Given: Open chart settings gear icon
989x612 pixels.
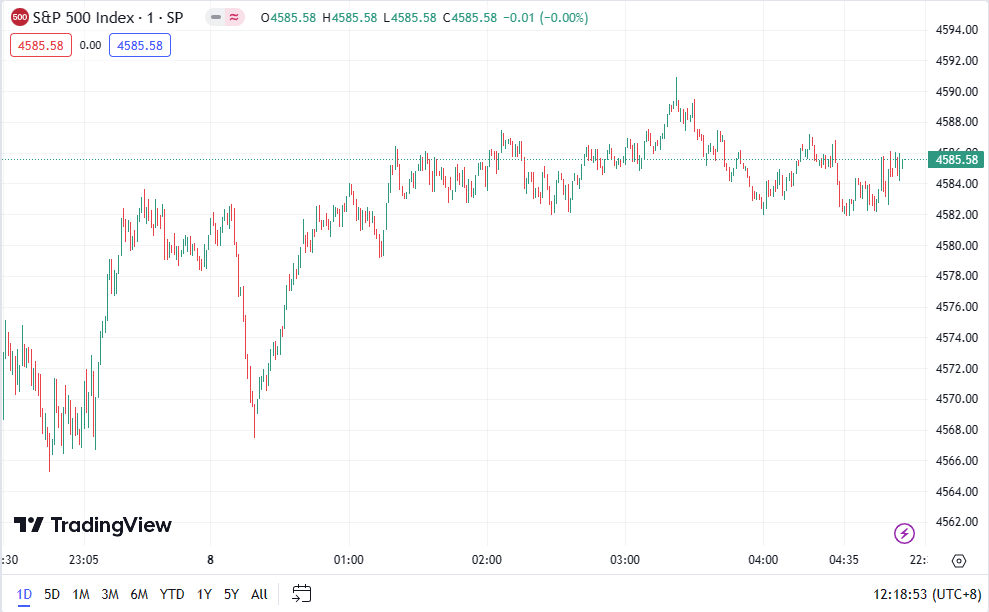Looking at the screenshot, I should 959,561.
